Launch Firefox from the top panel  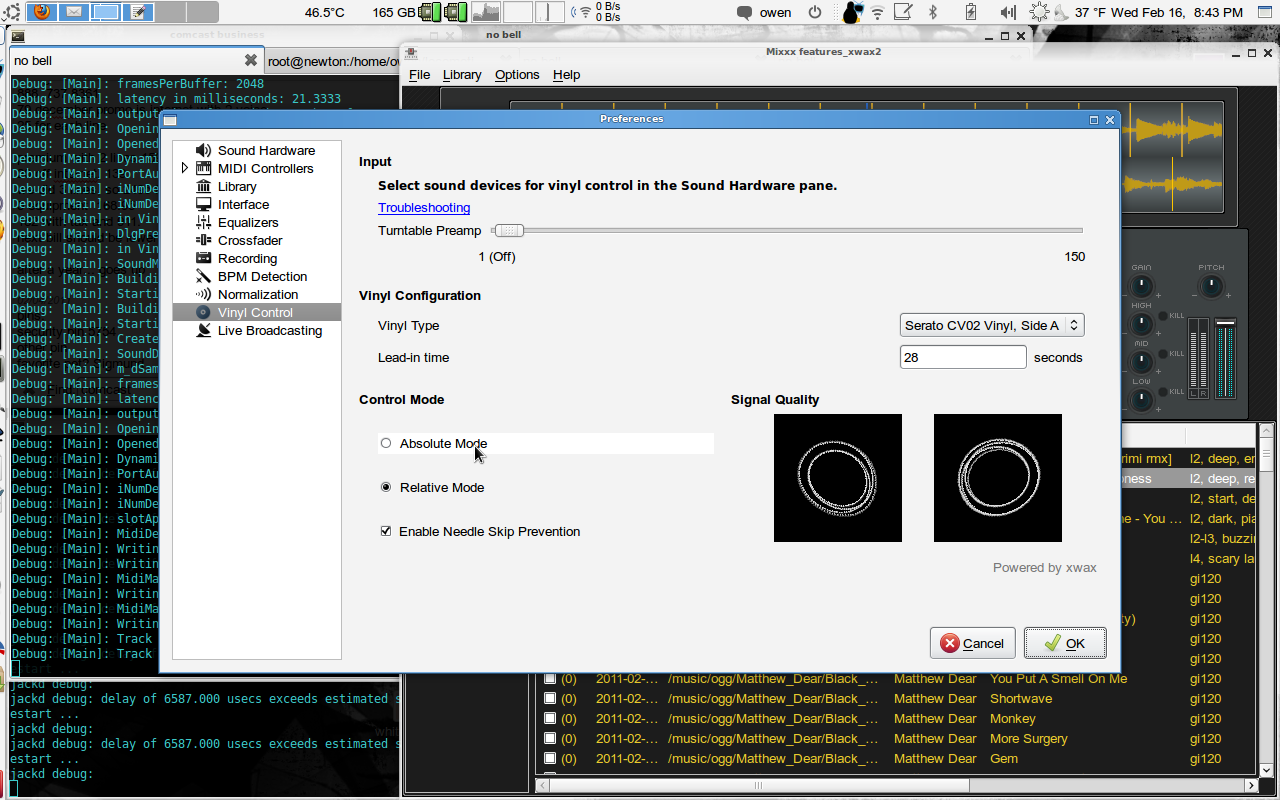coord(42,12)
